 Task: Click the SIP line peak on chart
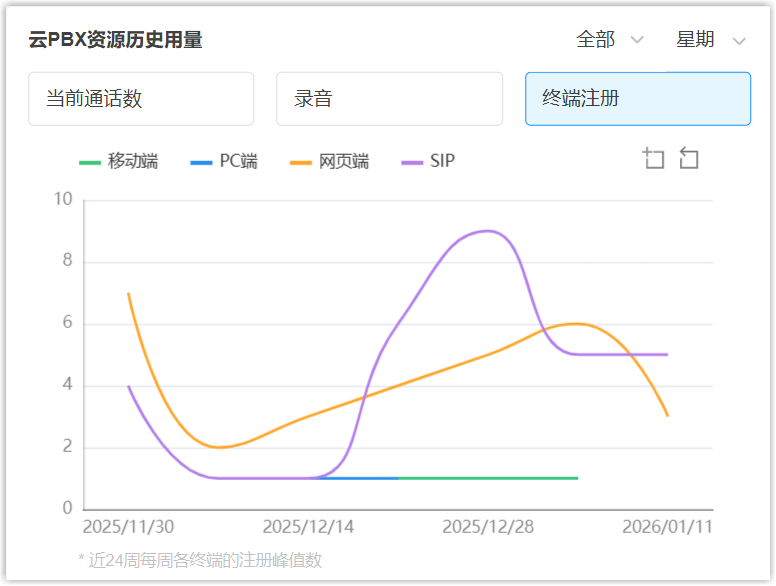pos(488,231)
